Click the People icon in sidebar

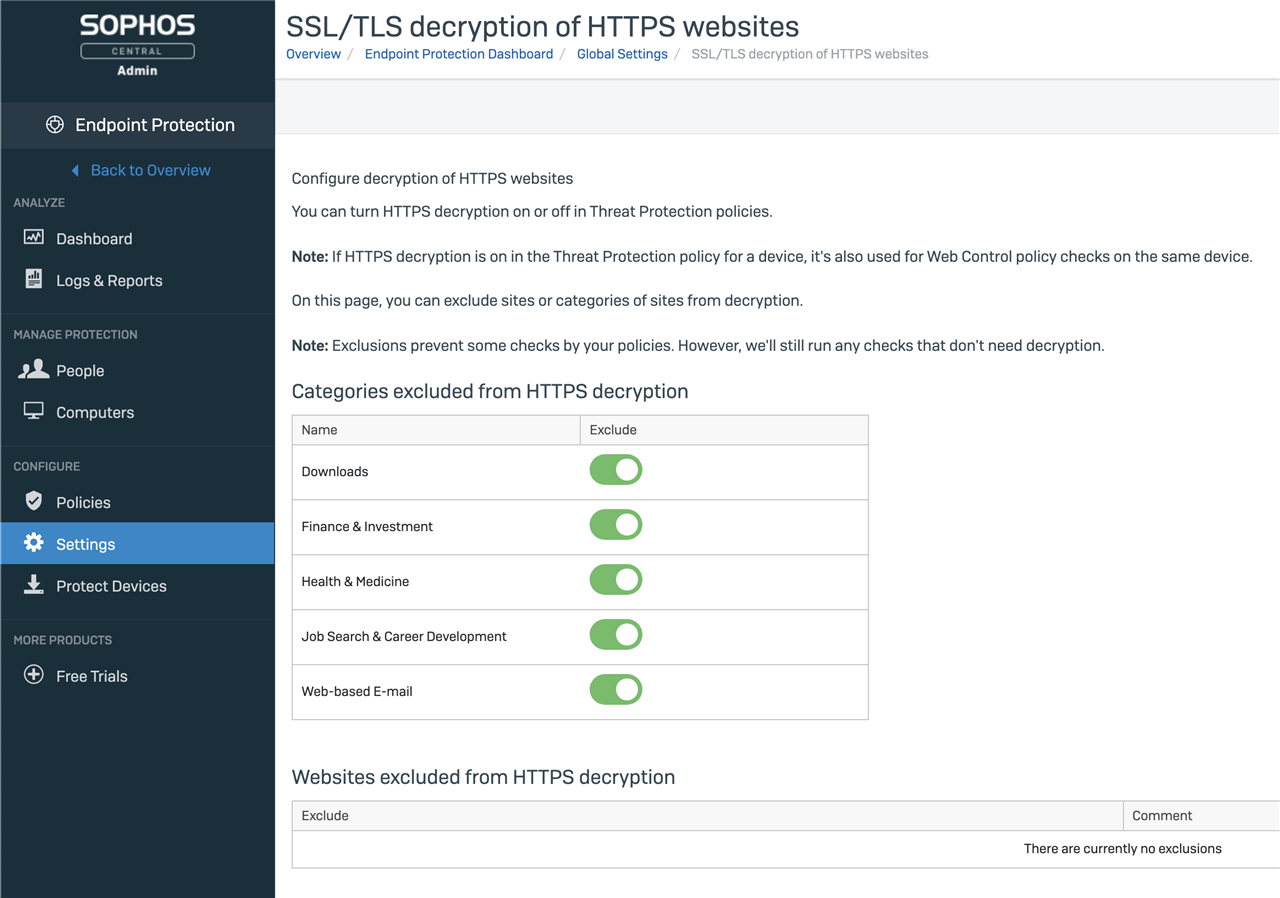tap(34, 370)
